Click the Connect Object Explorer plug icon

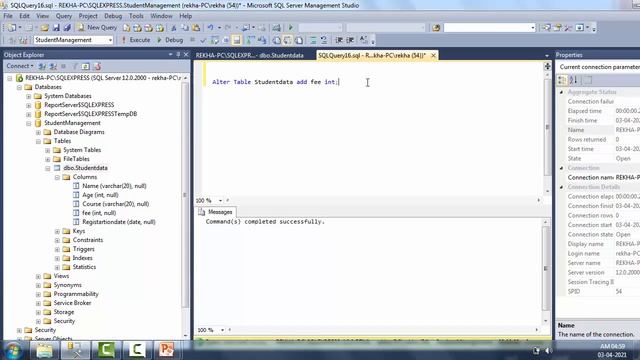tap(42, 66)
